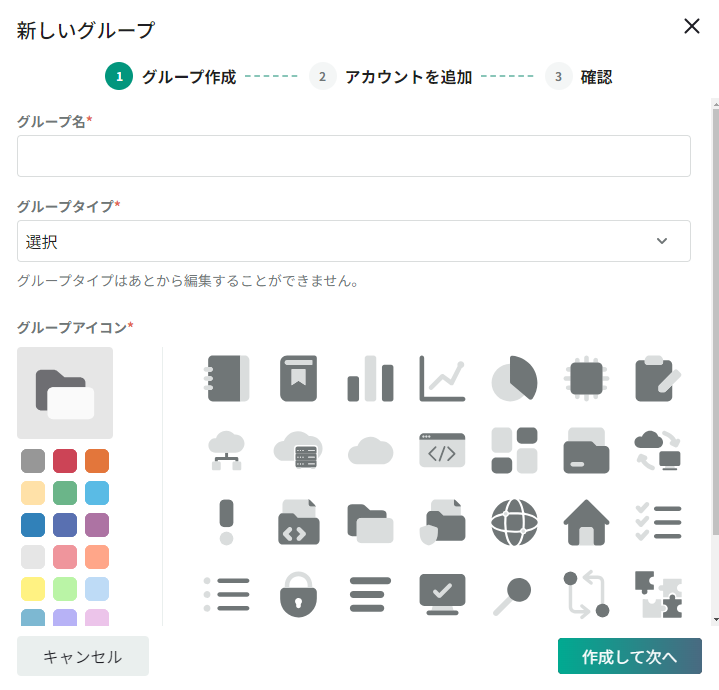Screen dimensions: 719x690
Task: Click the 作成して次へ button
Action: [x=630, y=656]
